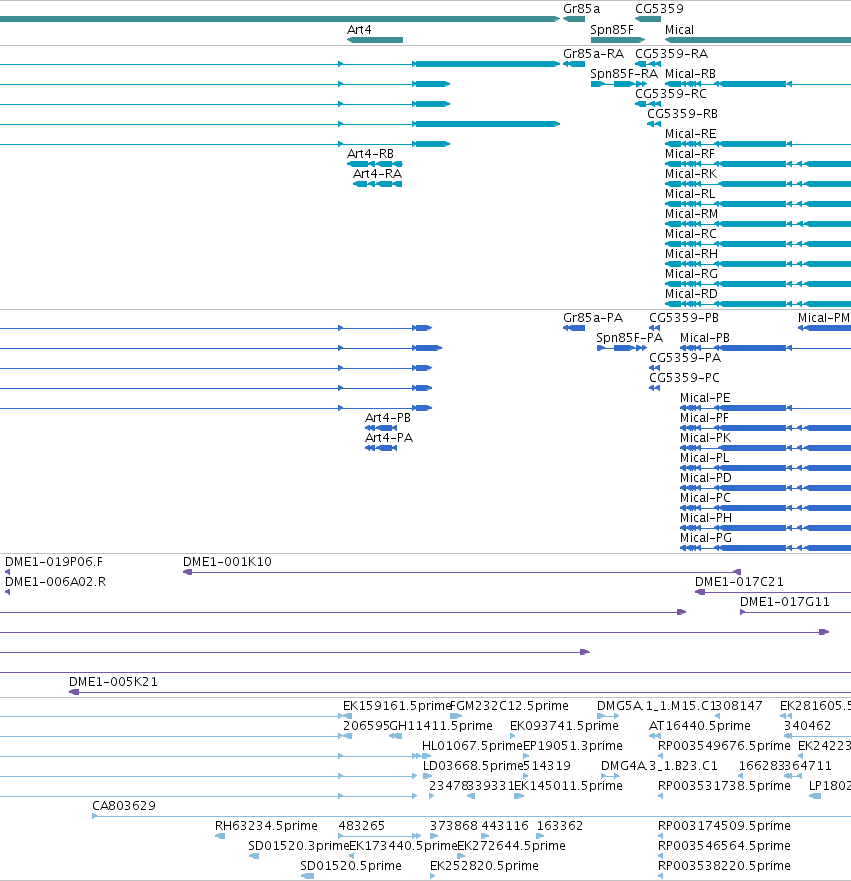
Task: Select EST DMG4A.3_1.B23.C1
Action: 659,766
